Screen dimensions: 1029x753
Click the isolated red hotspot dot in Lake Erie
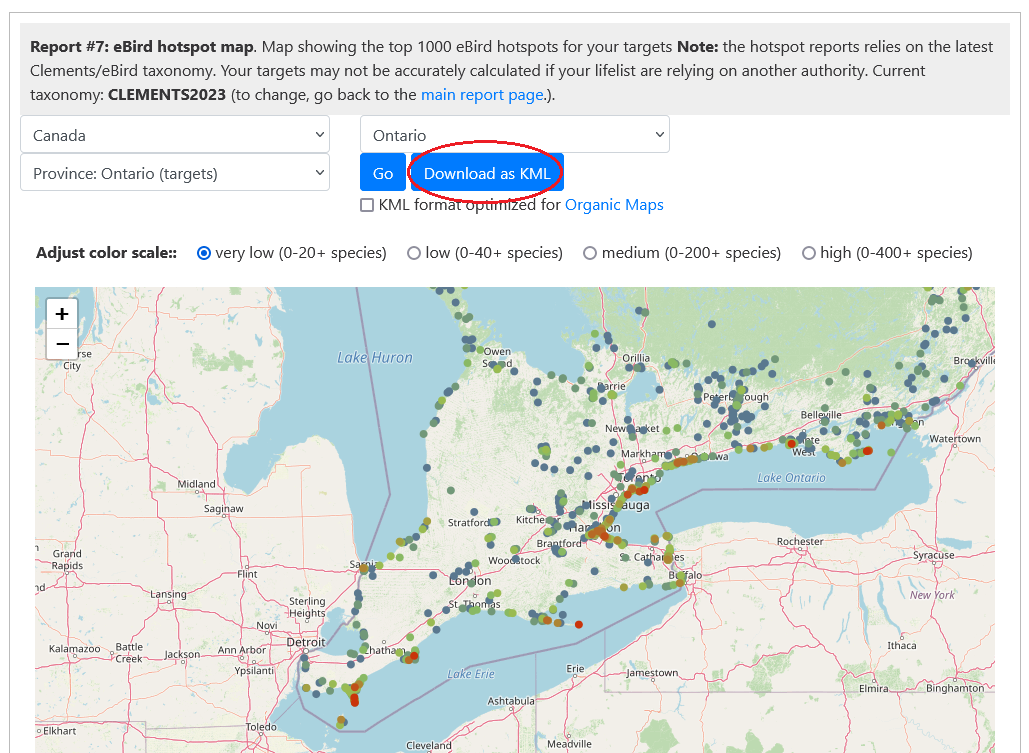tap(579, 625)
